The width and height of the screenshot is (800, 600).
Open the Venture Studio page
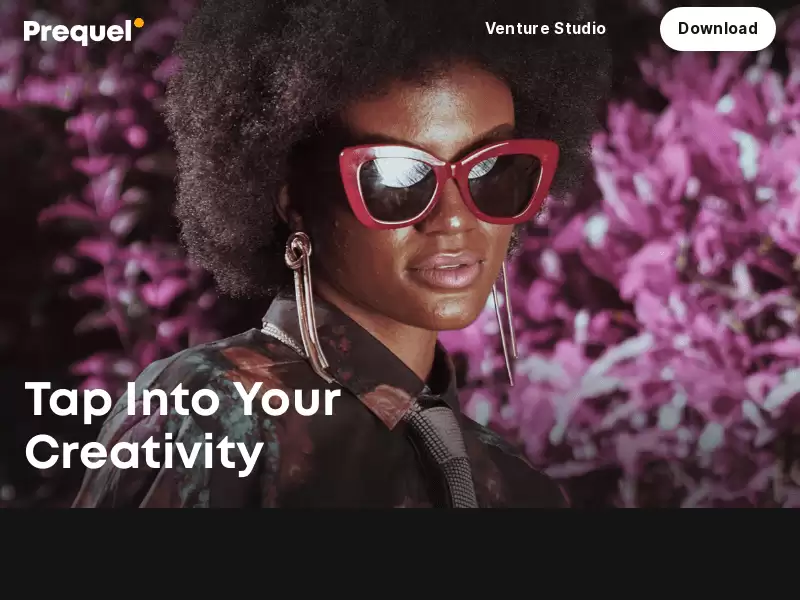click(x=545, y=29)
